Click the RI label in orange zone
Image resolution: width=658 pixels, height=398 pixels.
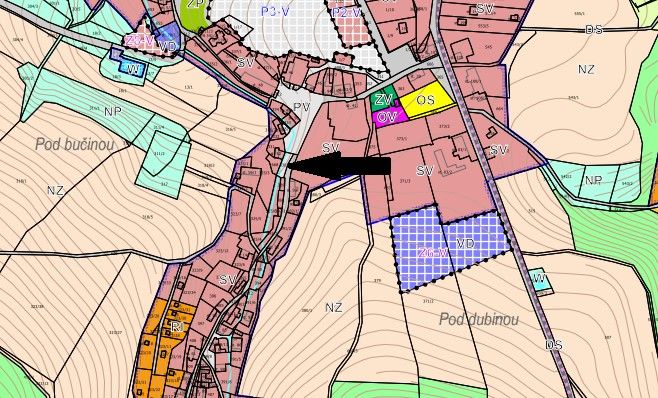coord(177,327)
